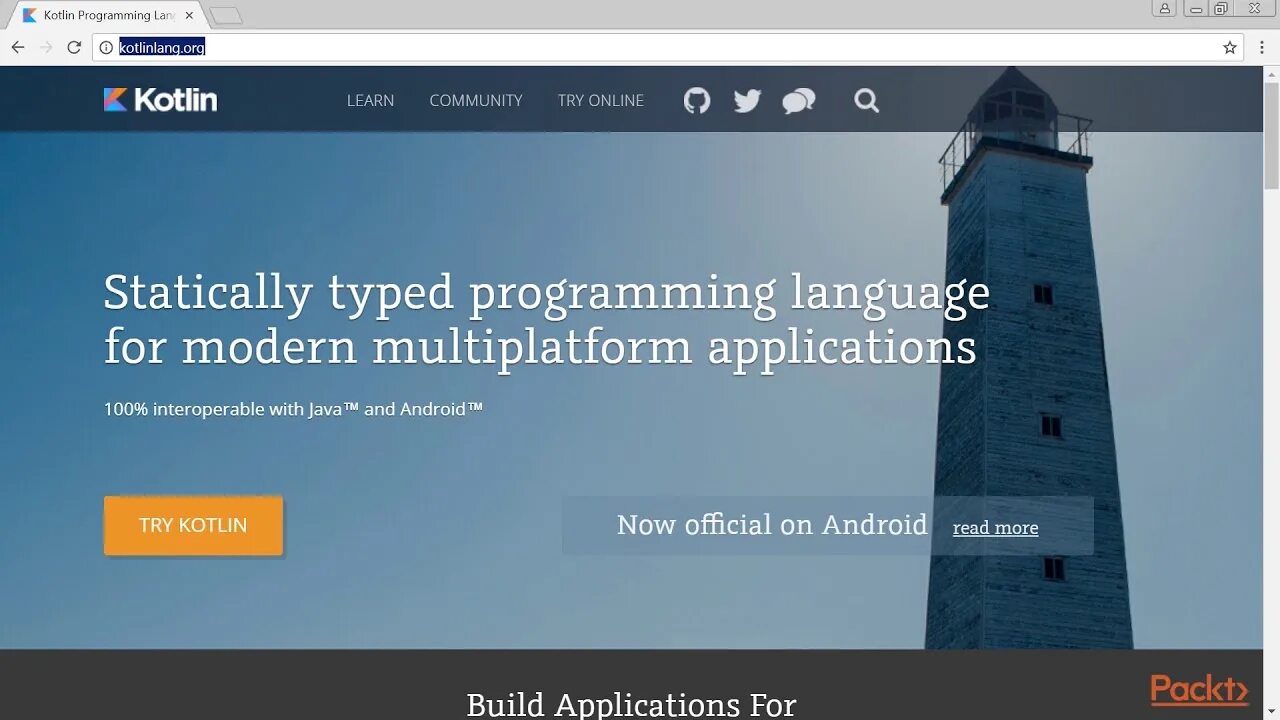Click 'Now official on Android' text

pyautogui.click(x=772, y=524)
